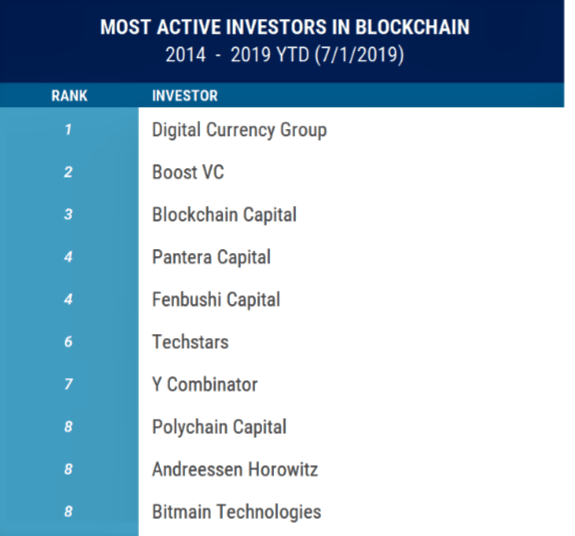Screen dimensions: 575x536
Task: Click Y Combinator investor name
Action: [205, 385]
